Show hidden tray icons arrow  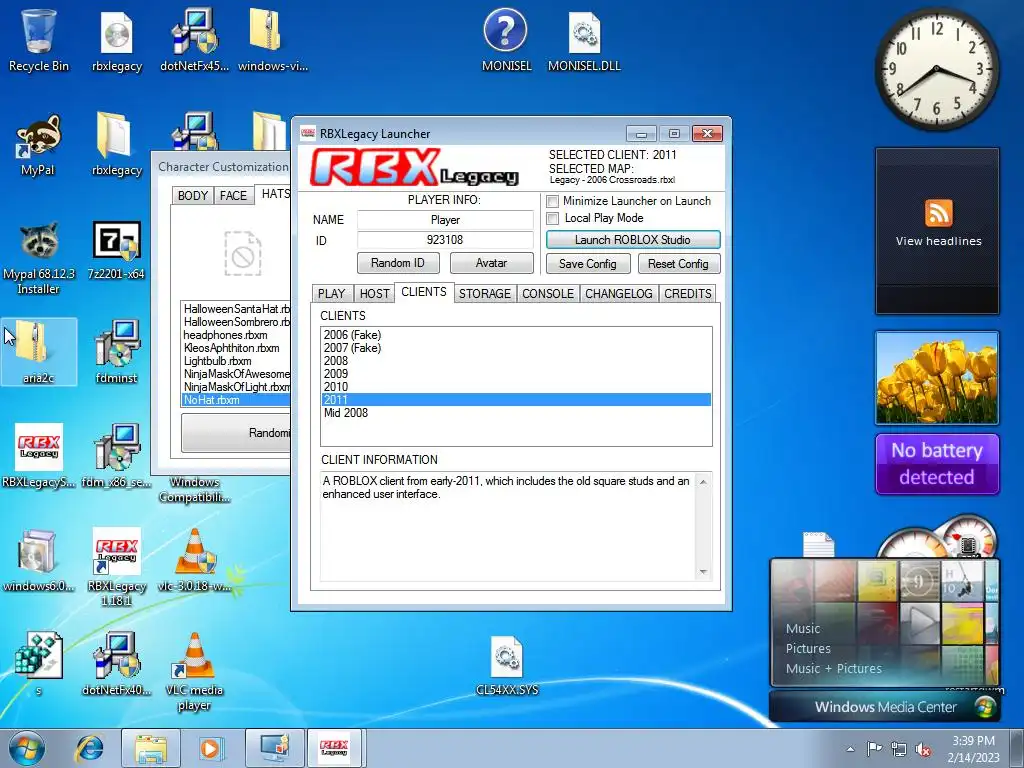click(850, 749)
